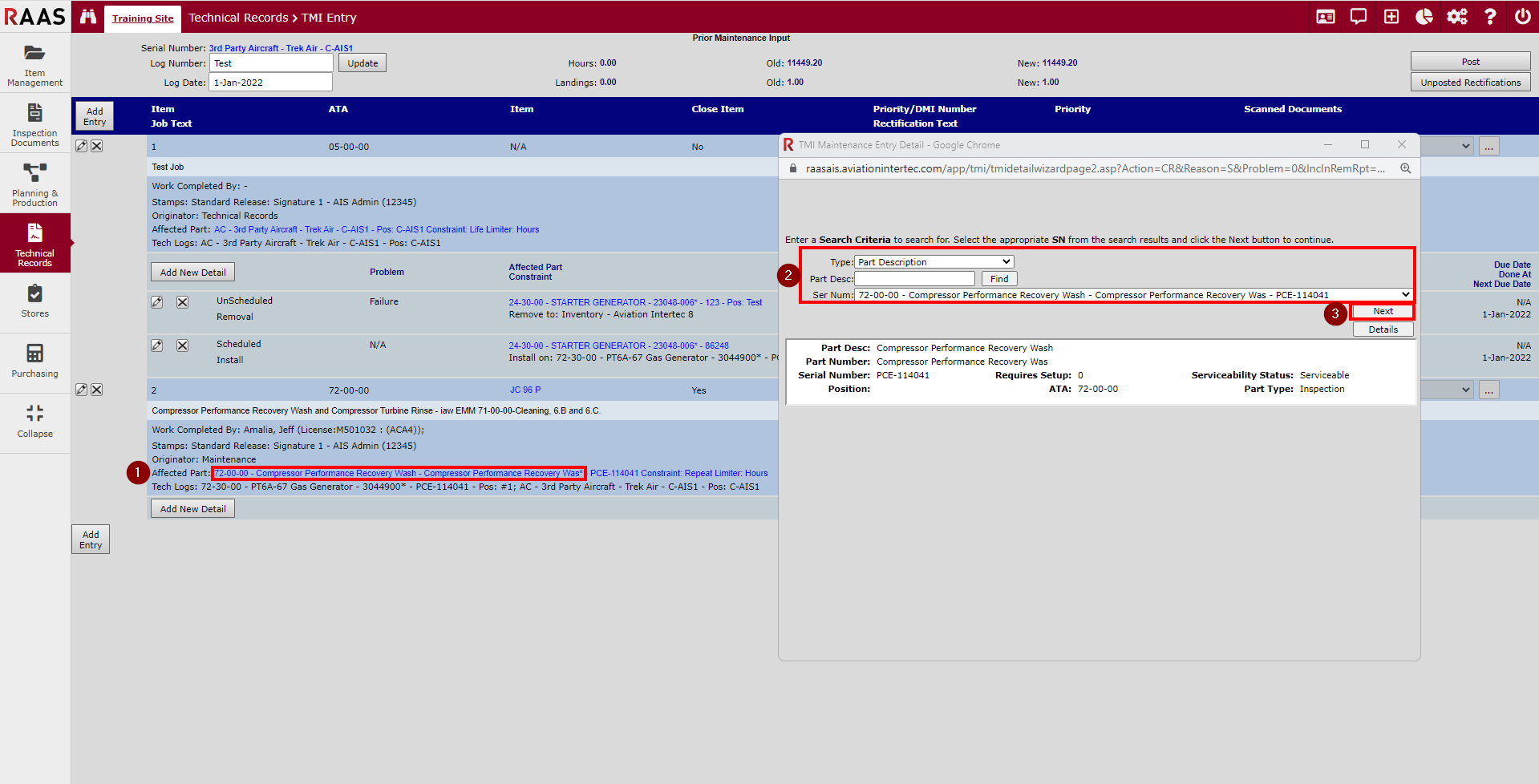Focus the Part Desc field

(x=914, y=279)
